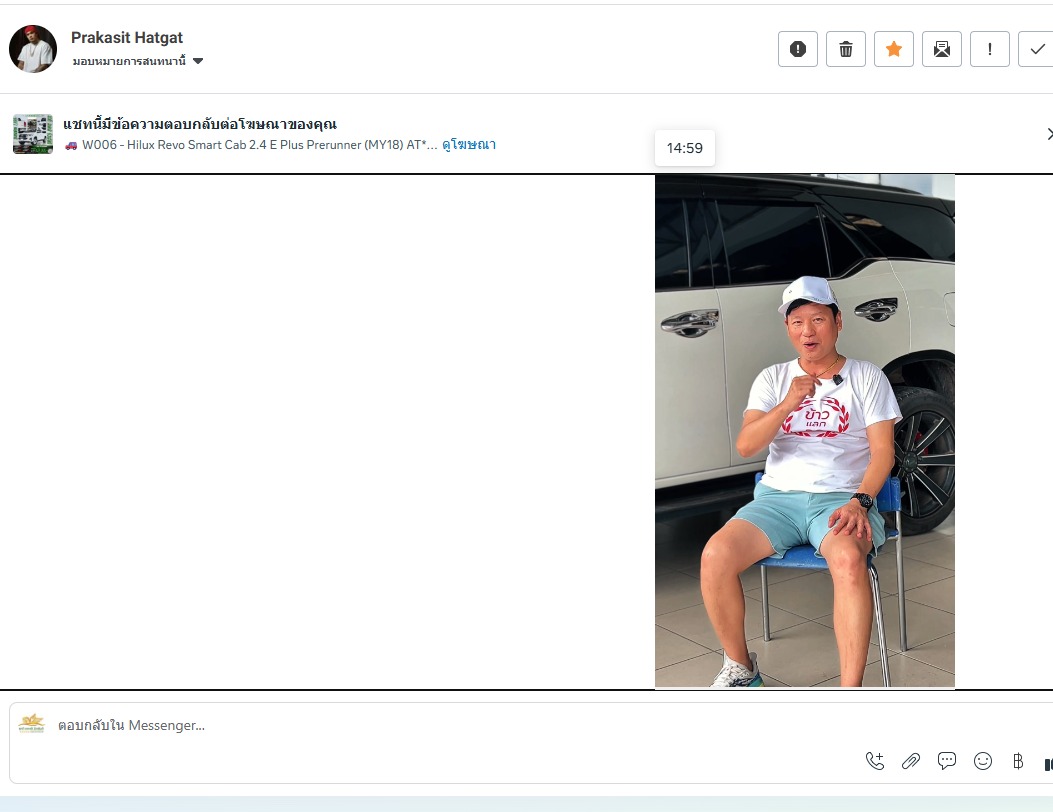Open the received photo of seated man
The height and width of the screenshot is (812, 1053).
point(805,431)
